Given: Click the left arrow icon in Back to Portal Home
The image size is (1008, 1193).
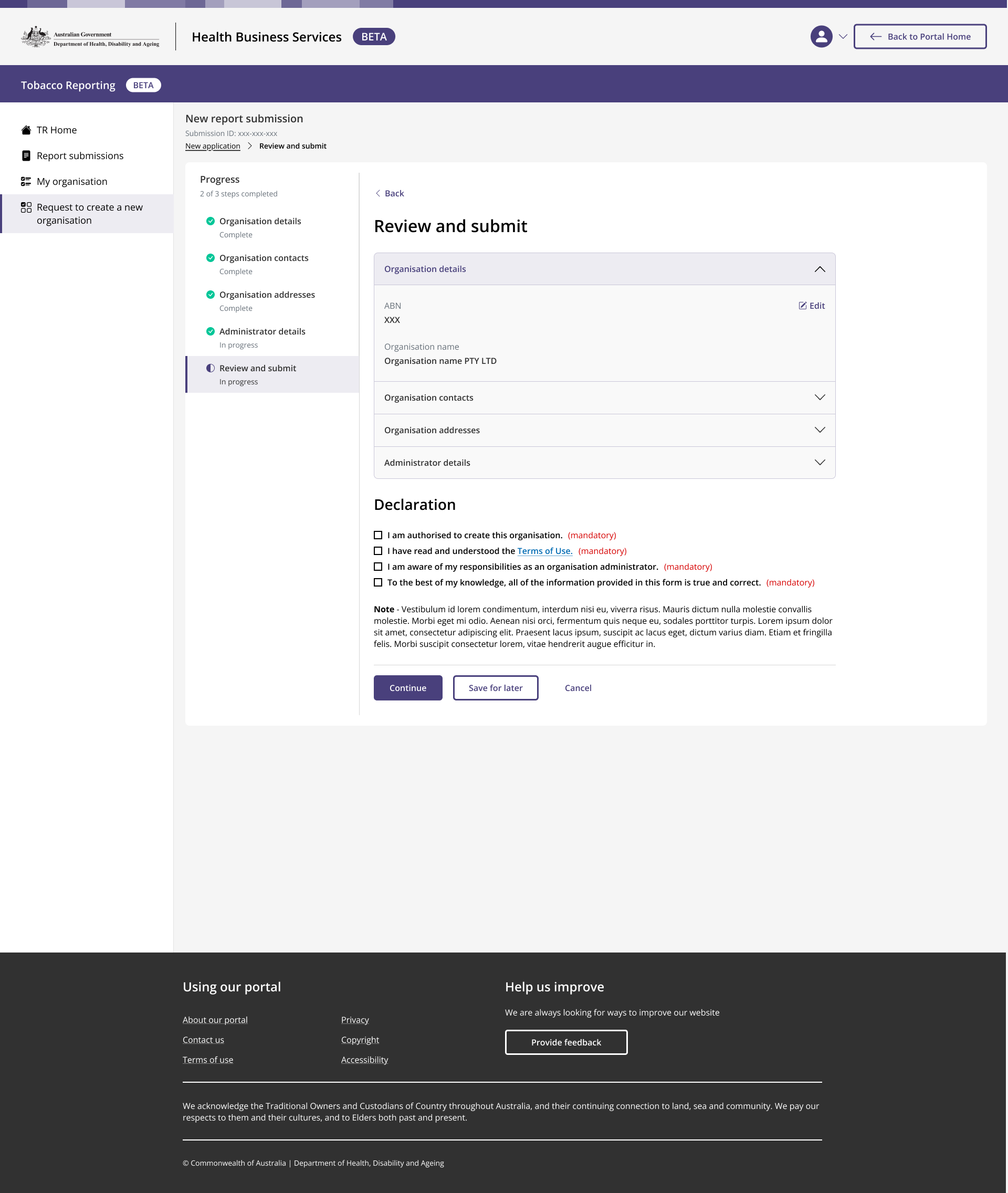Looking at the screenshot, I should tap(875, 37).
